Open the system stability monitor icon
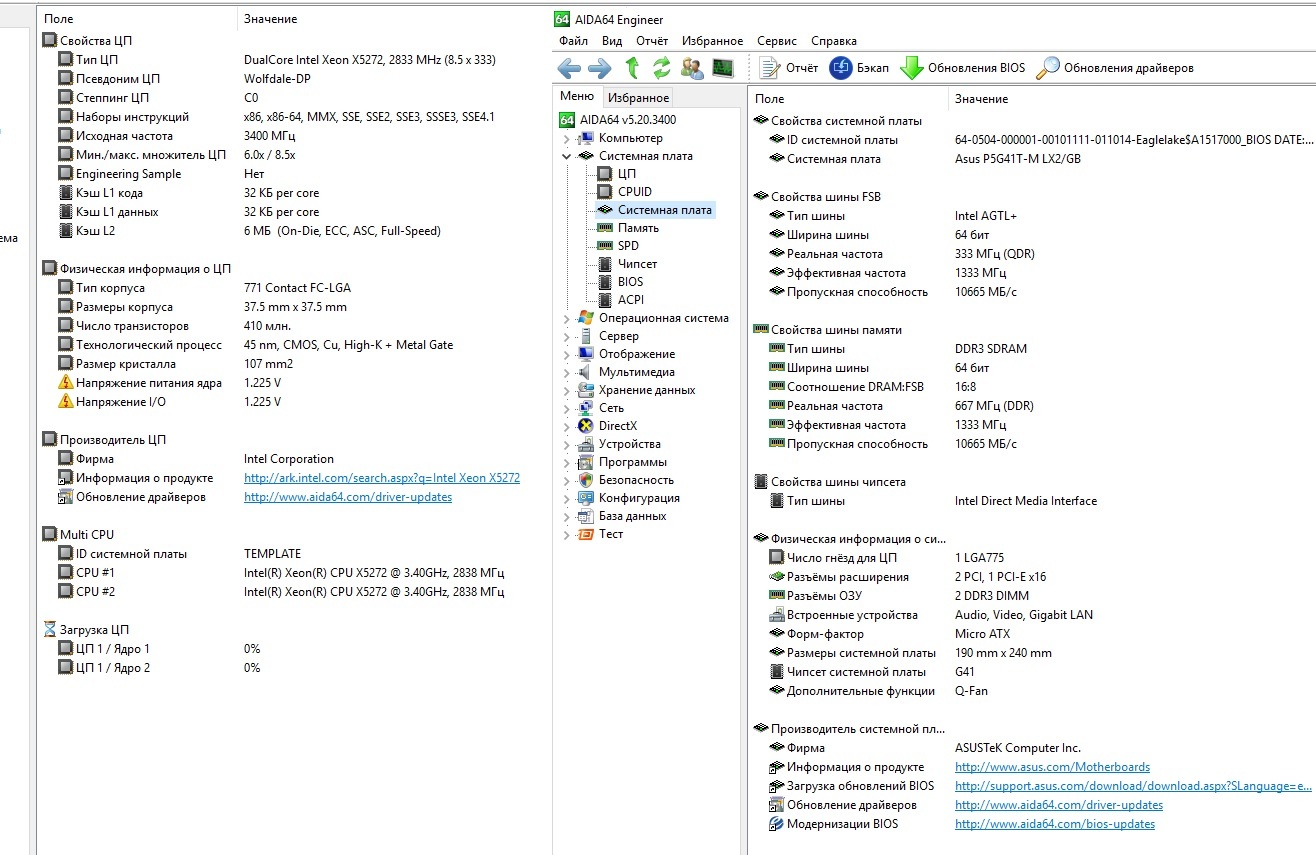The width and height of the screenshot is (1316, 855). point(722,68)
